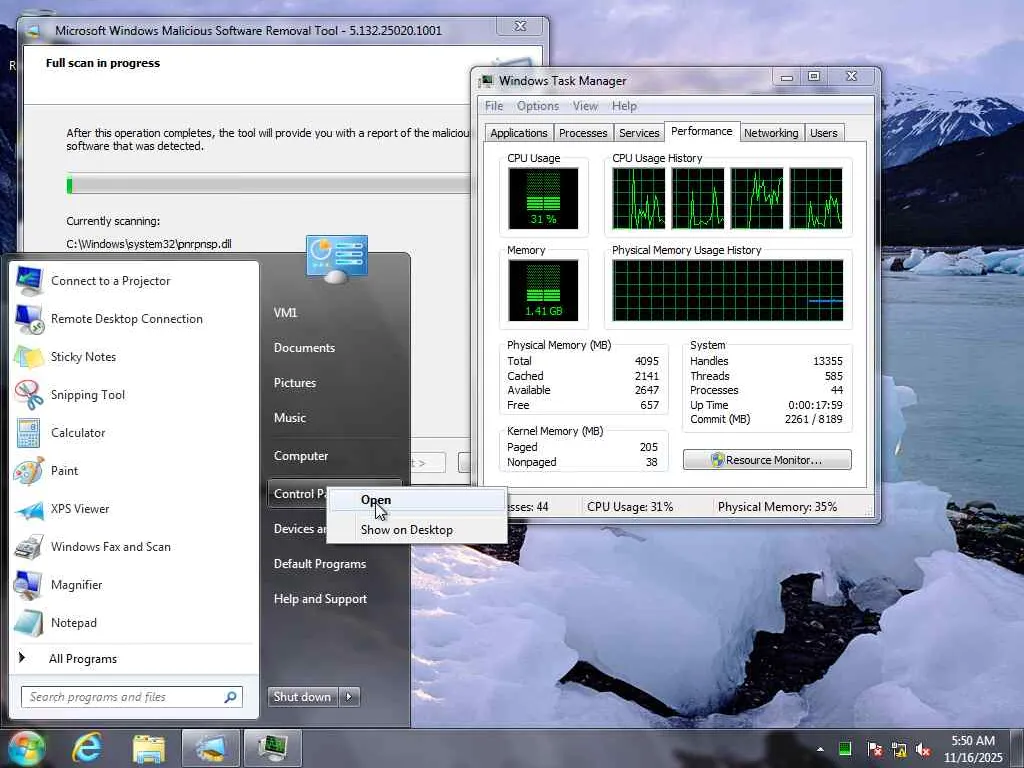Open Calculator icon in Start menu
This screenshot has height=768, width=1024.
(29, 432)
